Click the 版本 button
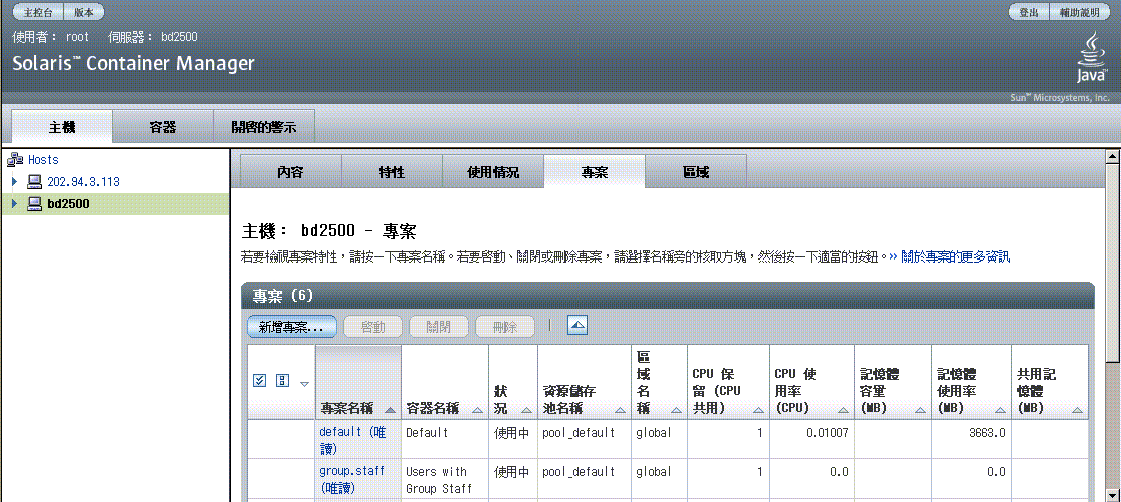The image size is (1121, 502). pyautogui.click(x=84, y=12)
